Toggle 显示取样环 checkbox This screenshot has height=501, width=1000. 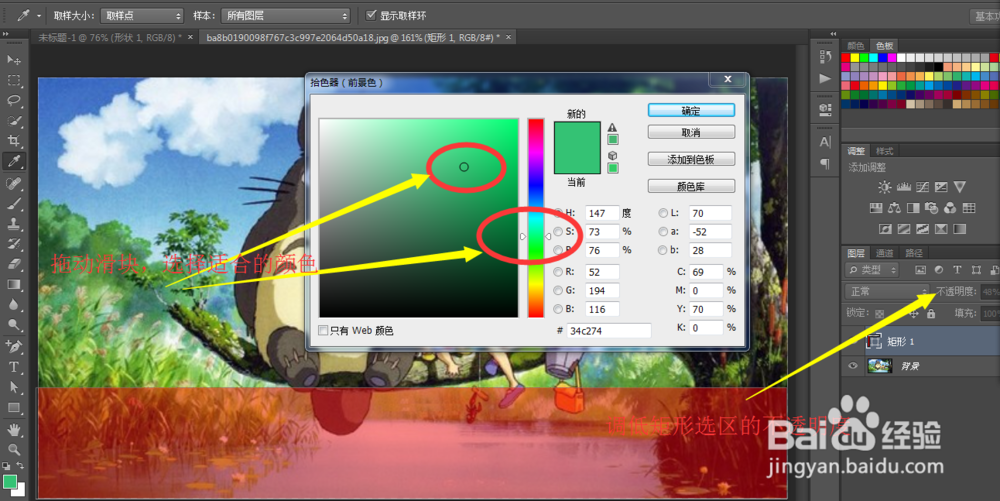[371, 15]
